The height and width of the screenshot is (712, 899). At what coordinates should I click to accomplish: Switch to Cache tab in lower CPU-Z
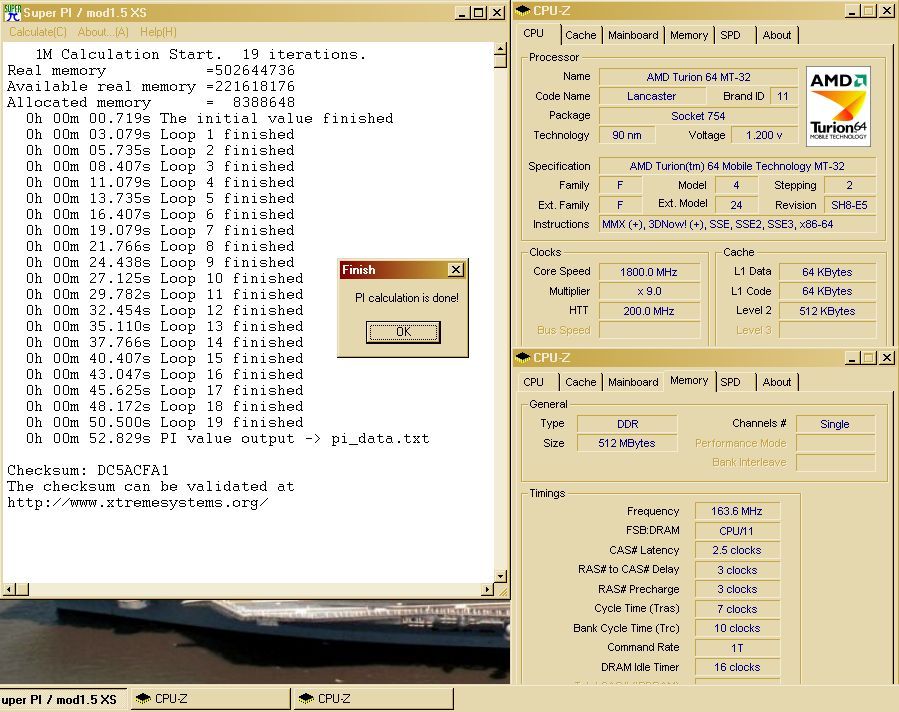[580, 382]
